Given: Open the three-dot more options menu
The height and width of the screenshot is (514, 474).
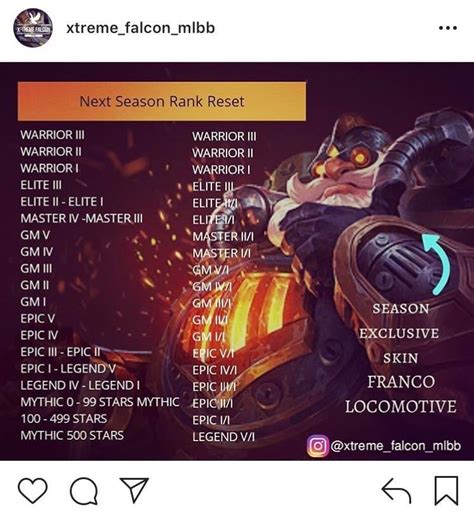Looking at the screenshot, I should (448, 28).
